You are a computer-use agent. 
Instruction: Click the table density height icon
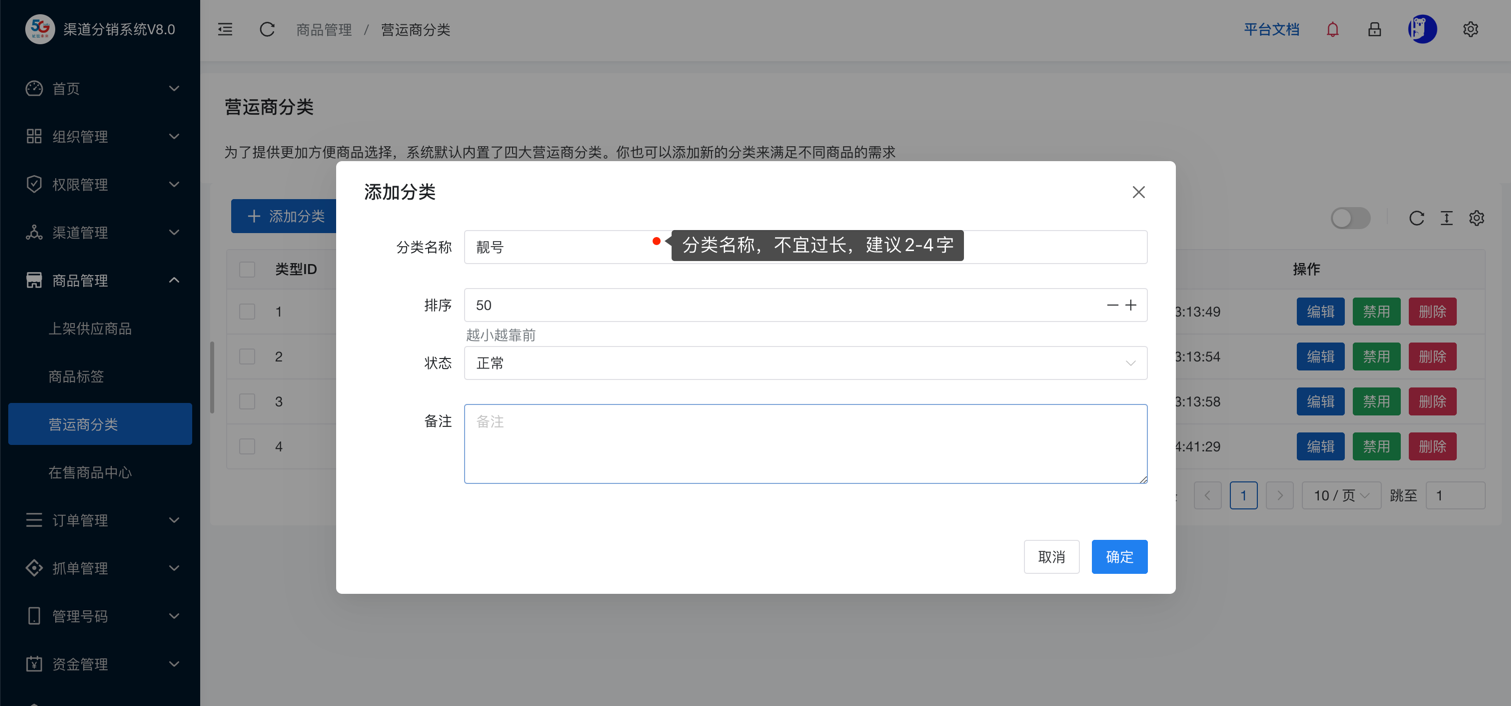click(1446, 218)
